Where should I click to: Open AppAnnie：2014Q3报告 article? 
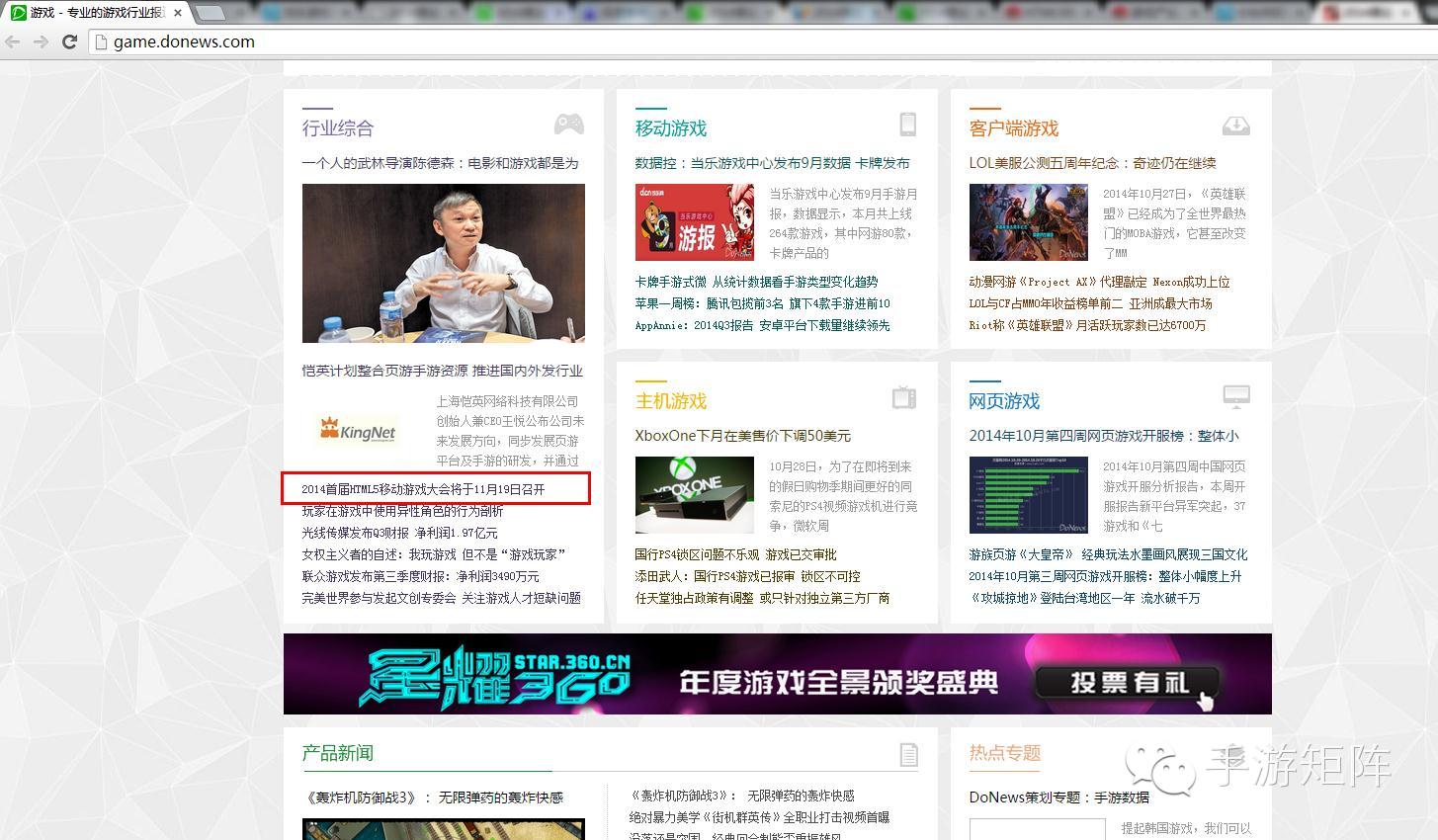(x=763, y=325)
